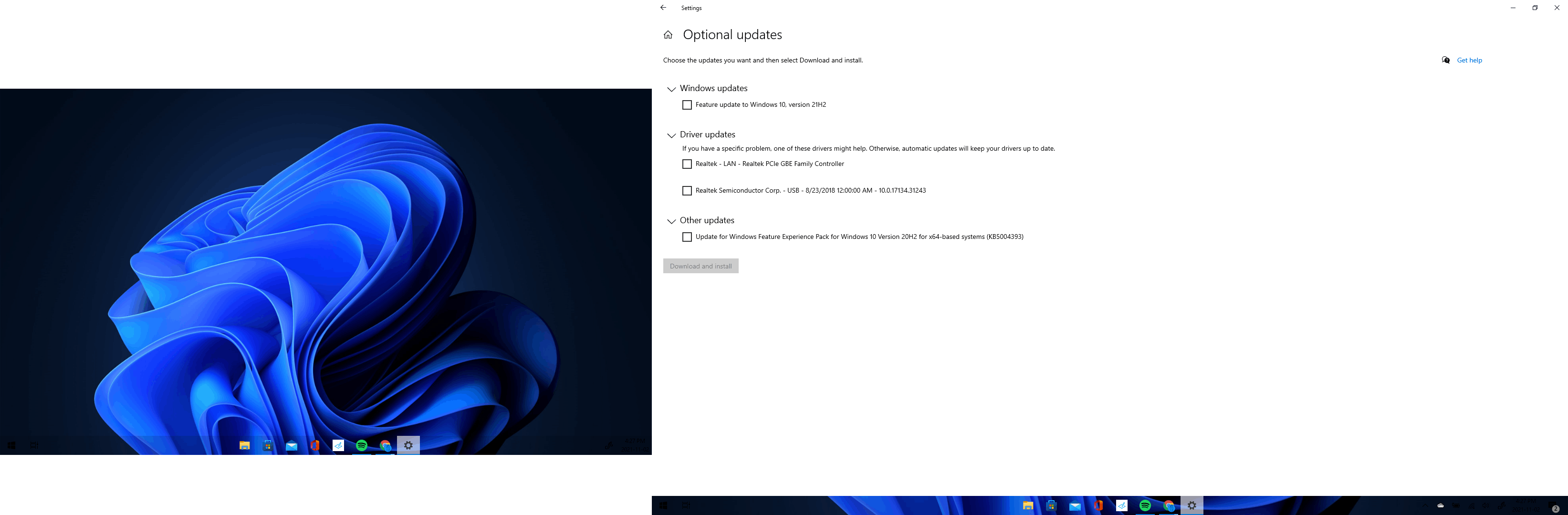Collapse the Other updates section
1568x515 pixels.
click(670, 219)
